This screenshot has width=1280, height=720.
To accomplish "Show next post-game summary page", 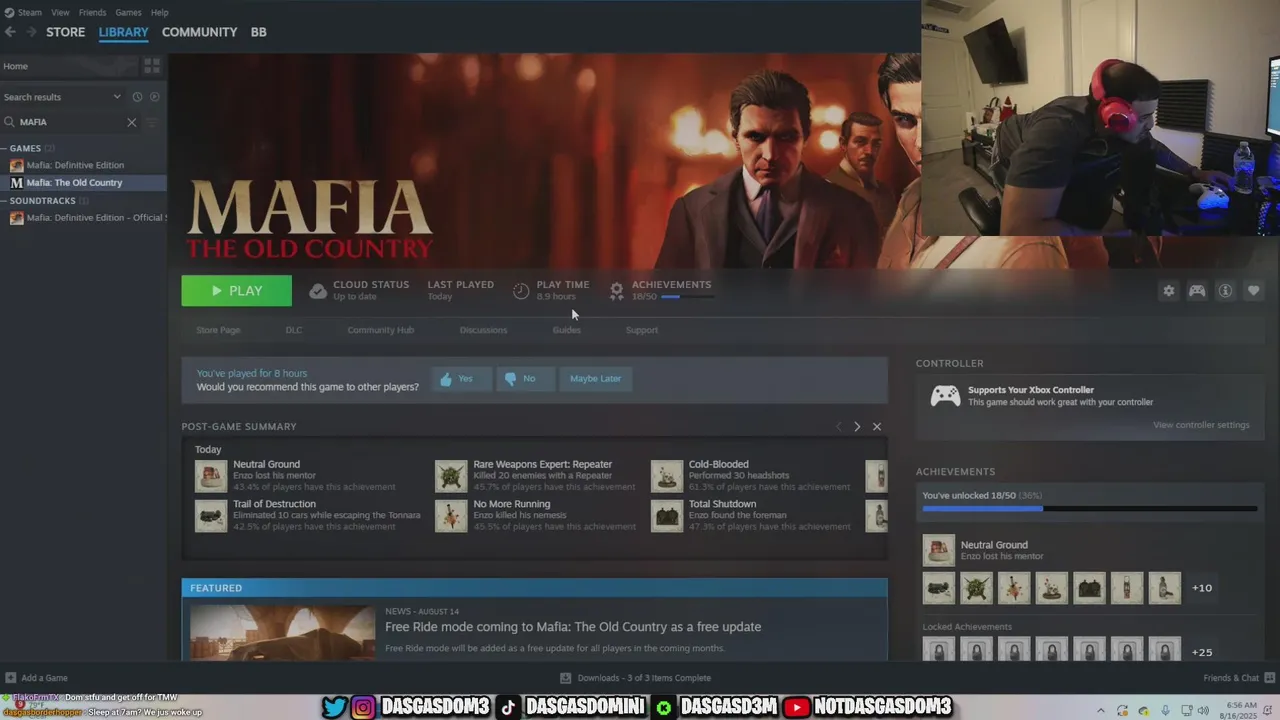I will pyautogui.click(x=857, y=427).
